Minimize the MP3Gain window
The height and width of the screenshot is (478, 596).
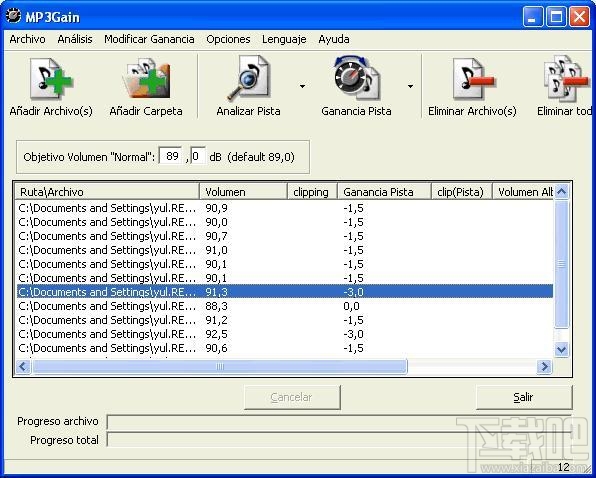533,17
